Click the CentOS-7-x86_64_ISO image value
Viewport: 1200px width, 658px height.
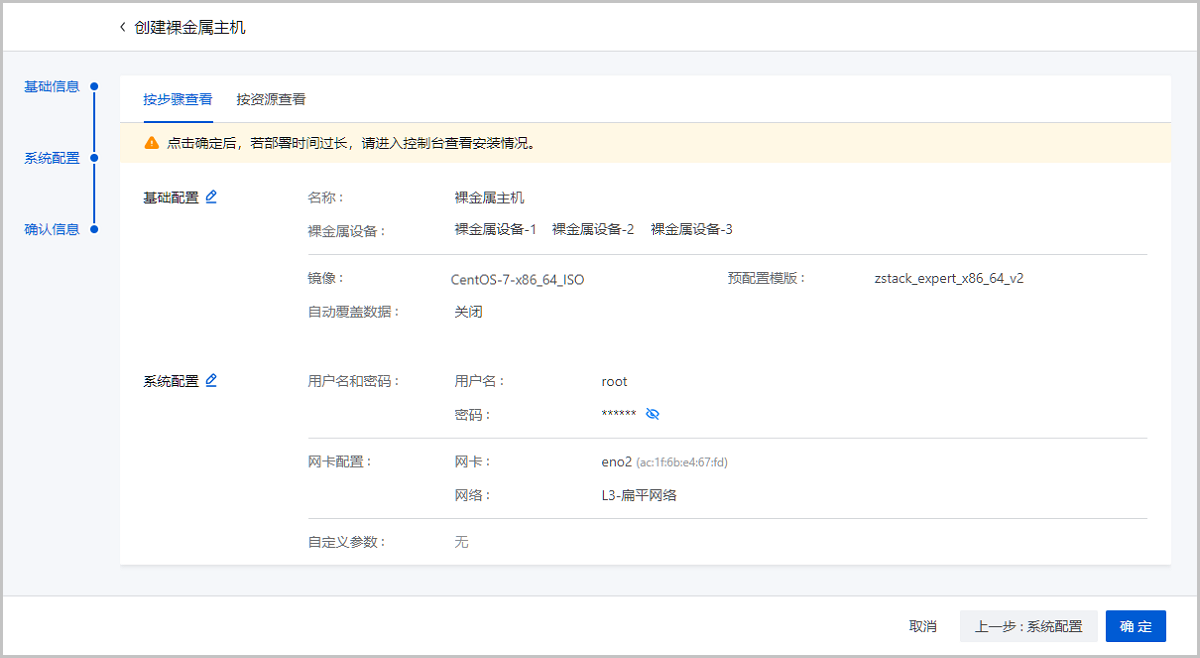(x=517, y=280)
